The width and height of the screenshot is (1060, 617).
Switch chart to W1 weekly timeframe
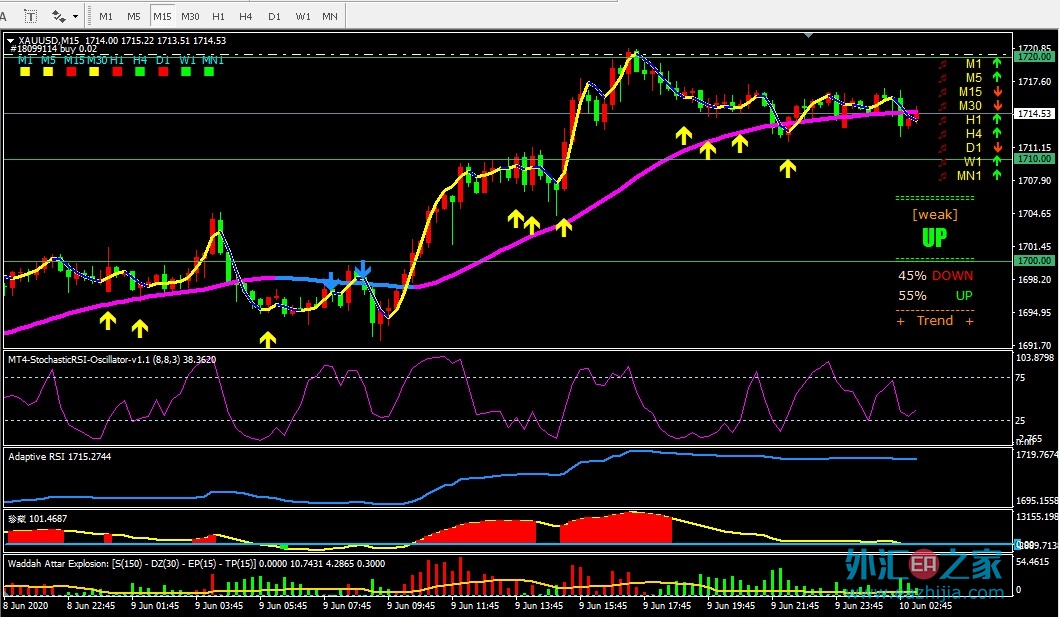302,16
